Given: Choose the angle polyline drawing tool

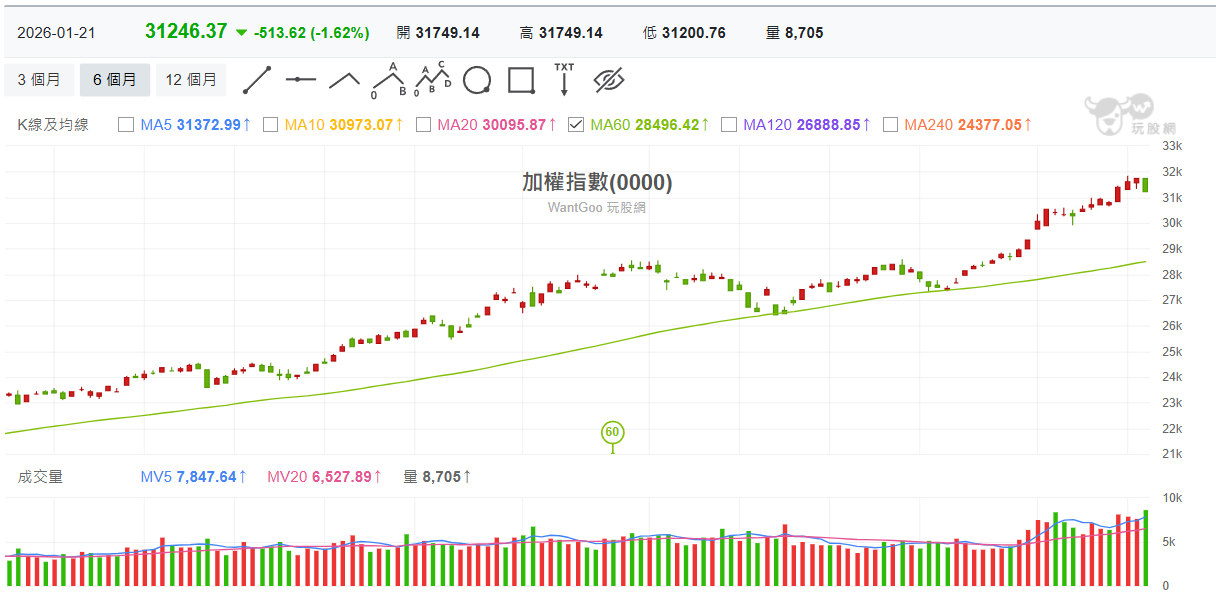Looking at the screenshot, I should click(x=345, y=80).
